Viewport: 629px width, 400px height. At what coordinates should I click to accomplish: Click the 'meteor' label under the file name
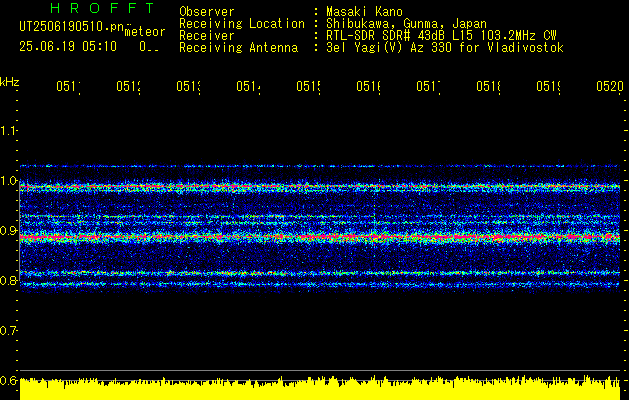145,31
